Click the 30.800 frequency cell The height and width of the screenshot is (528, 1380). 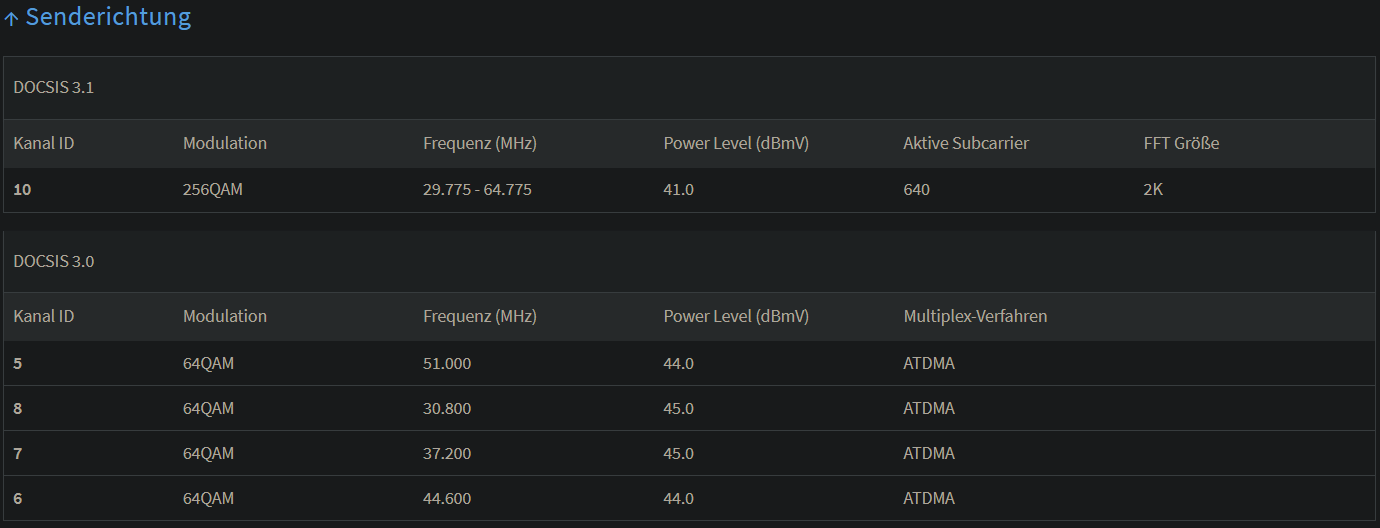click(447, 408)
